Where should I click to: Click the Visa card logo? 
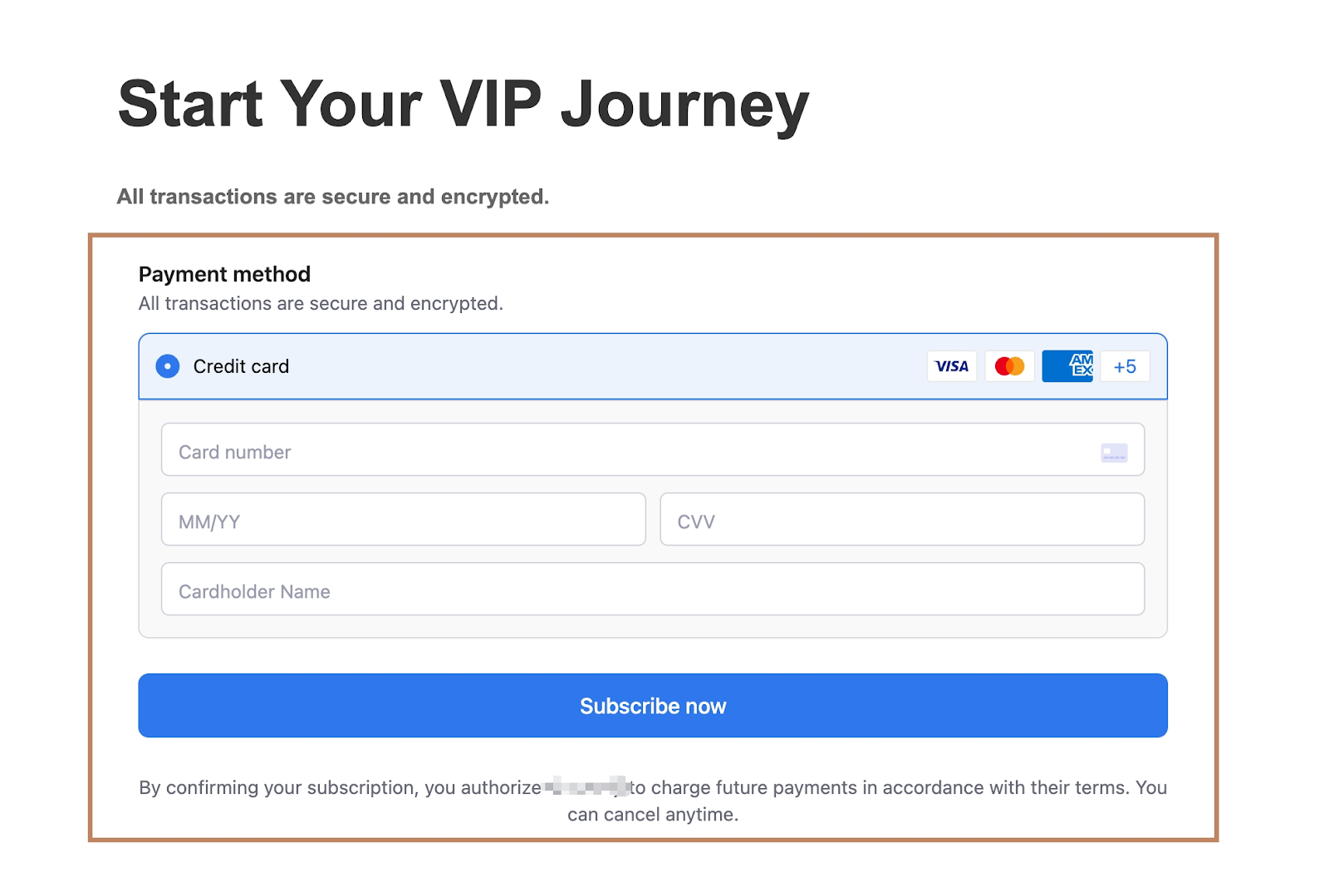coord(952,366)
